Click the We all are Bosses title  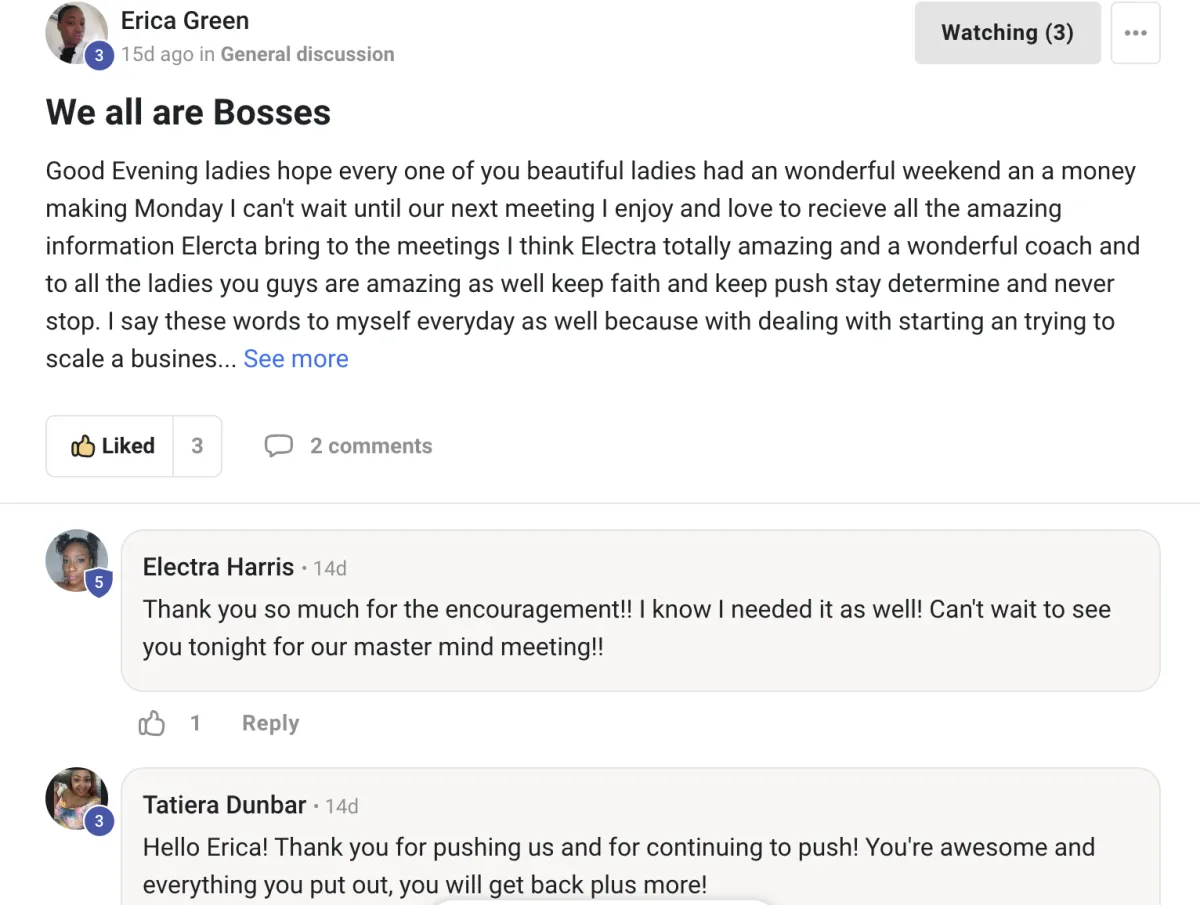(188, 112)
